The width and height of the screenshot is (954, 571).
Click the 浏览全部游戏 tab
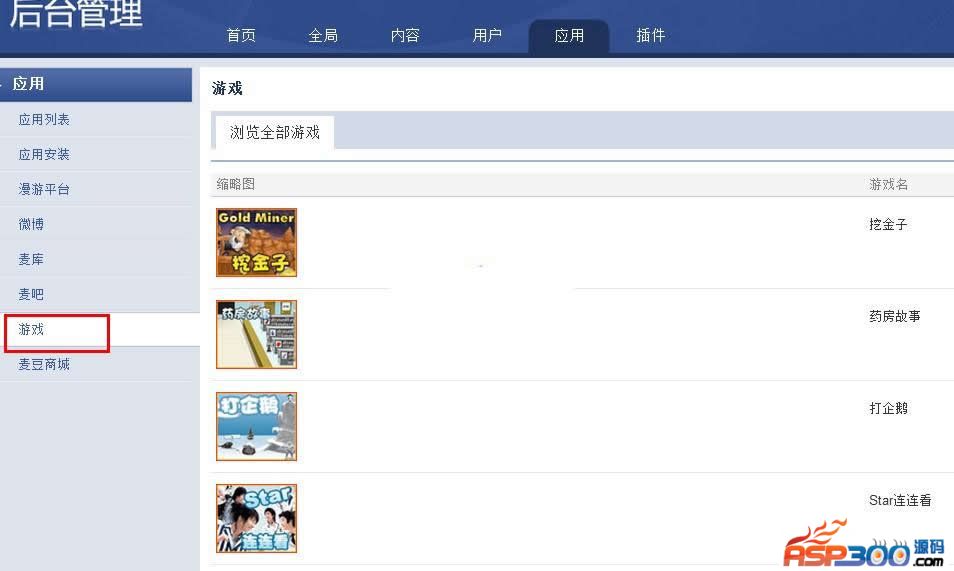click(x=274, y=132)
